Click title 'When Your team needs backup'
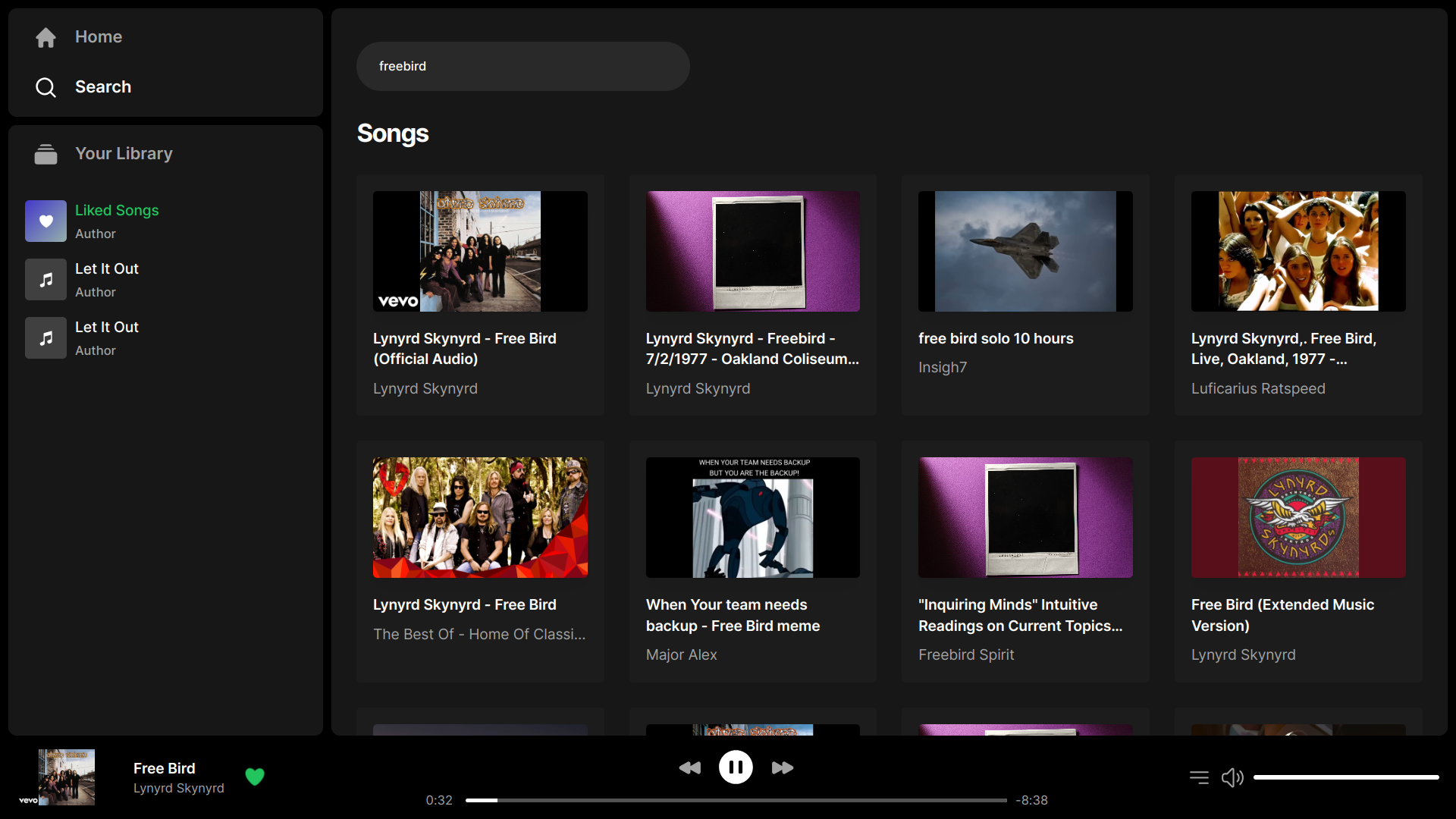 pyautogui.click(x=733, y=615)
